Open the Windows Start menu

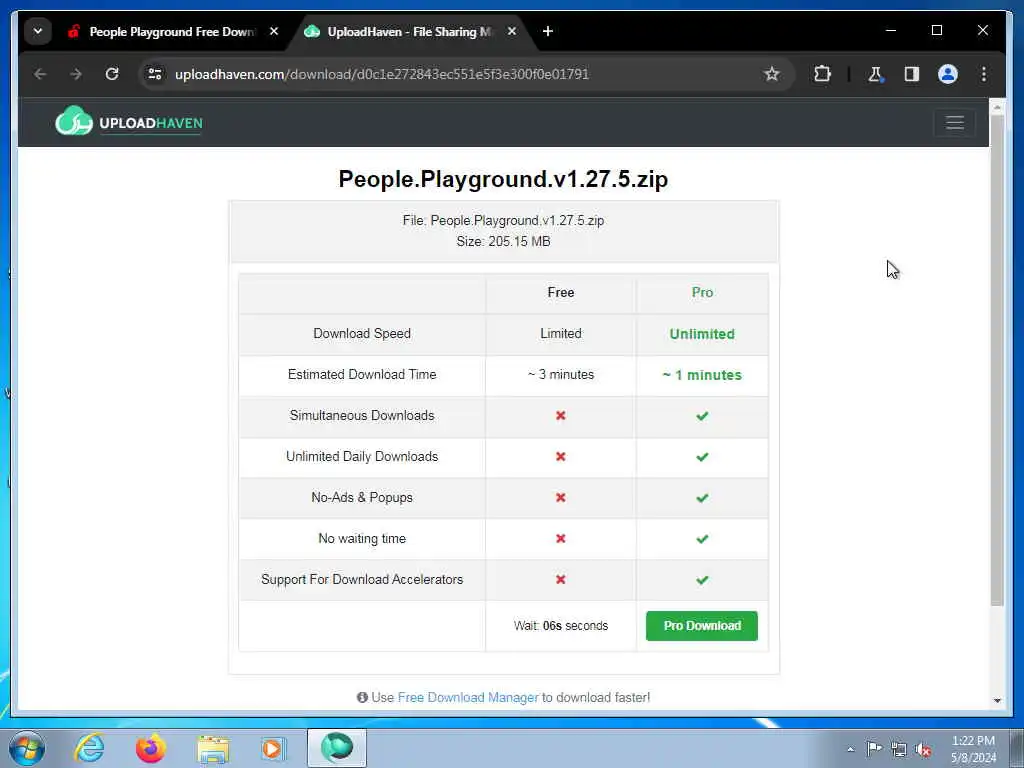pyautogui.click(x=27, y=748)
